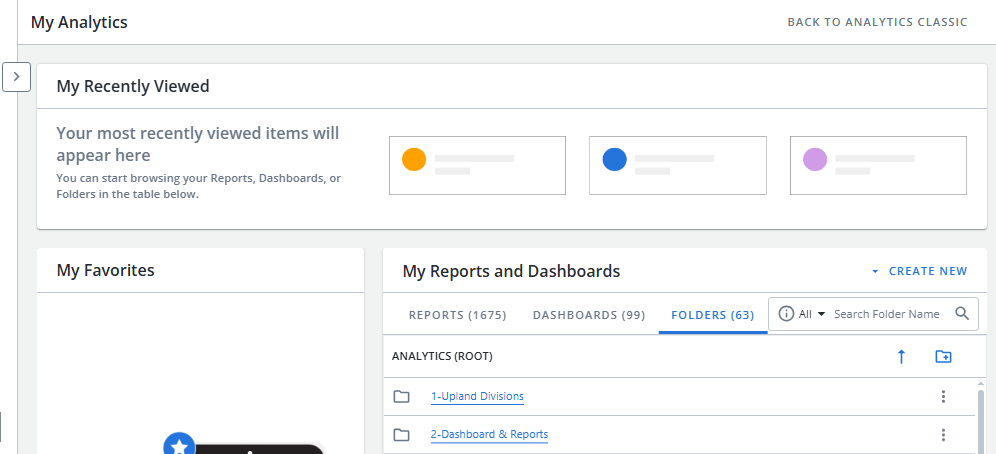Click the purple placeholder recent card
This screenshot has height=454, width=996.
click(878, 165)
